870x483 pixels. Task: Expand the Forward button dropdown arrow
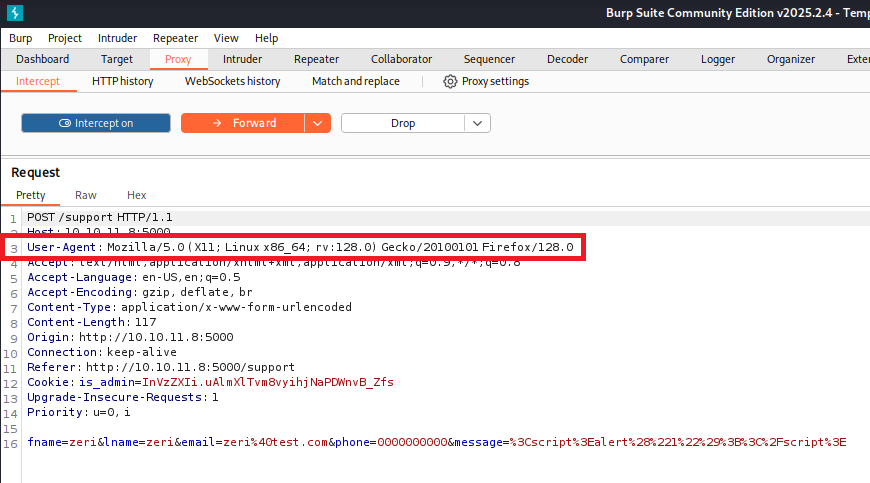[317, 123]
